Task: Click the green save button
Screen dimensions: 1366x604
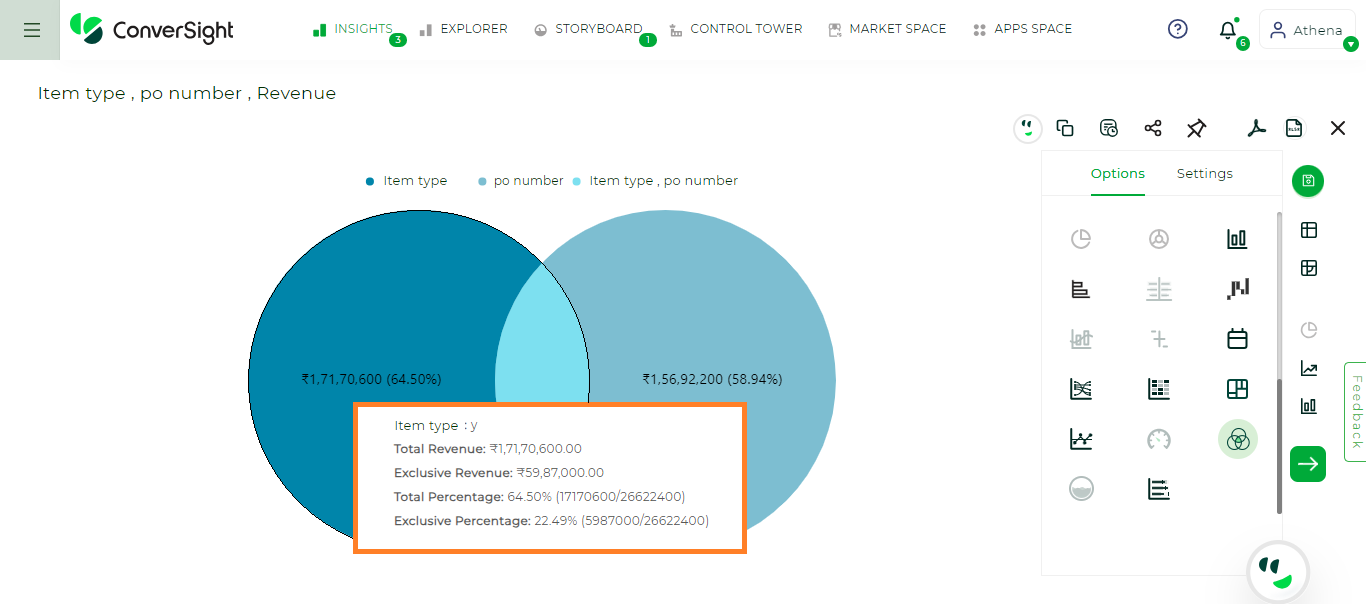Action: [1308, 181]
